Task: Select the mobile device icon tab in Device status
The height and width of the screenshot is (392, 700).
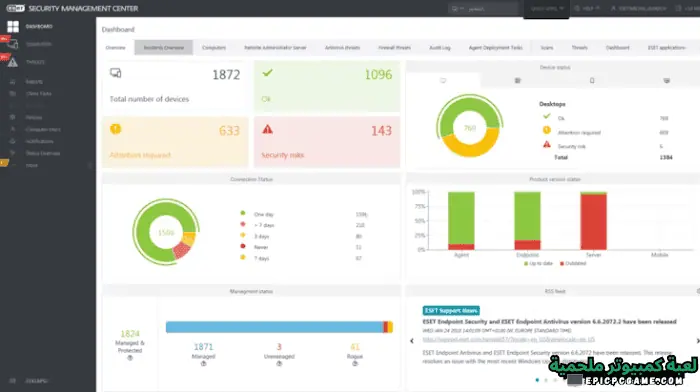Action: pos(592,81)
